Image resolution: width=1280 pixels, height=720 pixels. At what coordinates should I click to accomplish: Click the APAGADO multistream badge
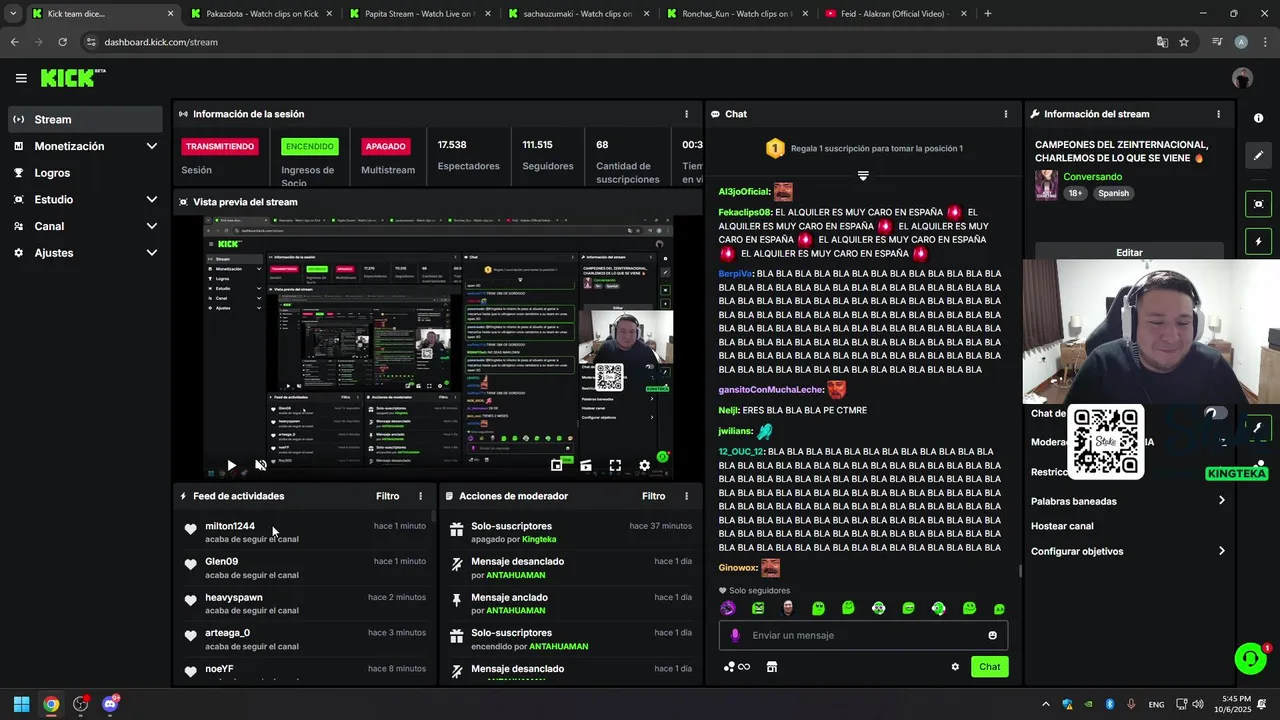click(385, 146)
